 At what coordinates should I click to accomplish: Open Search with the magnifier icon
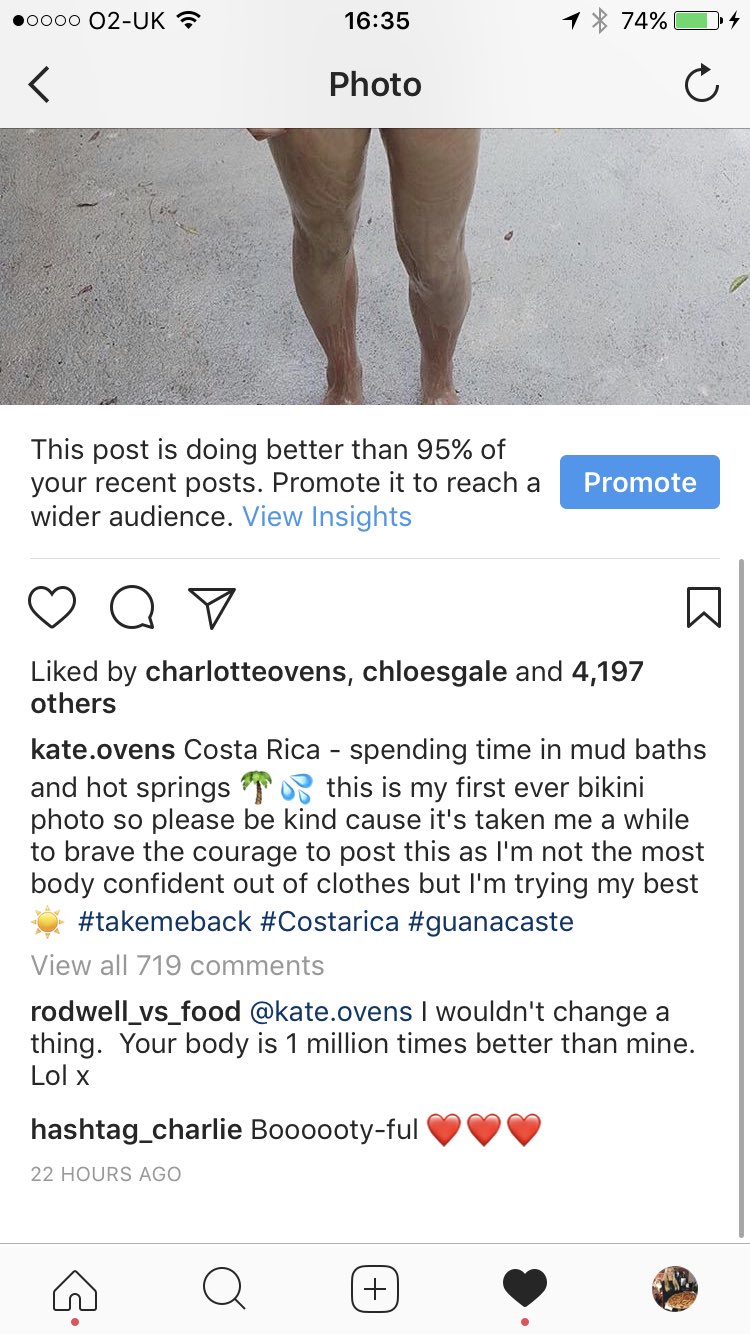click(x=224, y=1288)
